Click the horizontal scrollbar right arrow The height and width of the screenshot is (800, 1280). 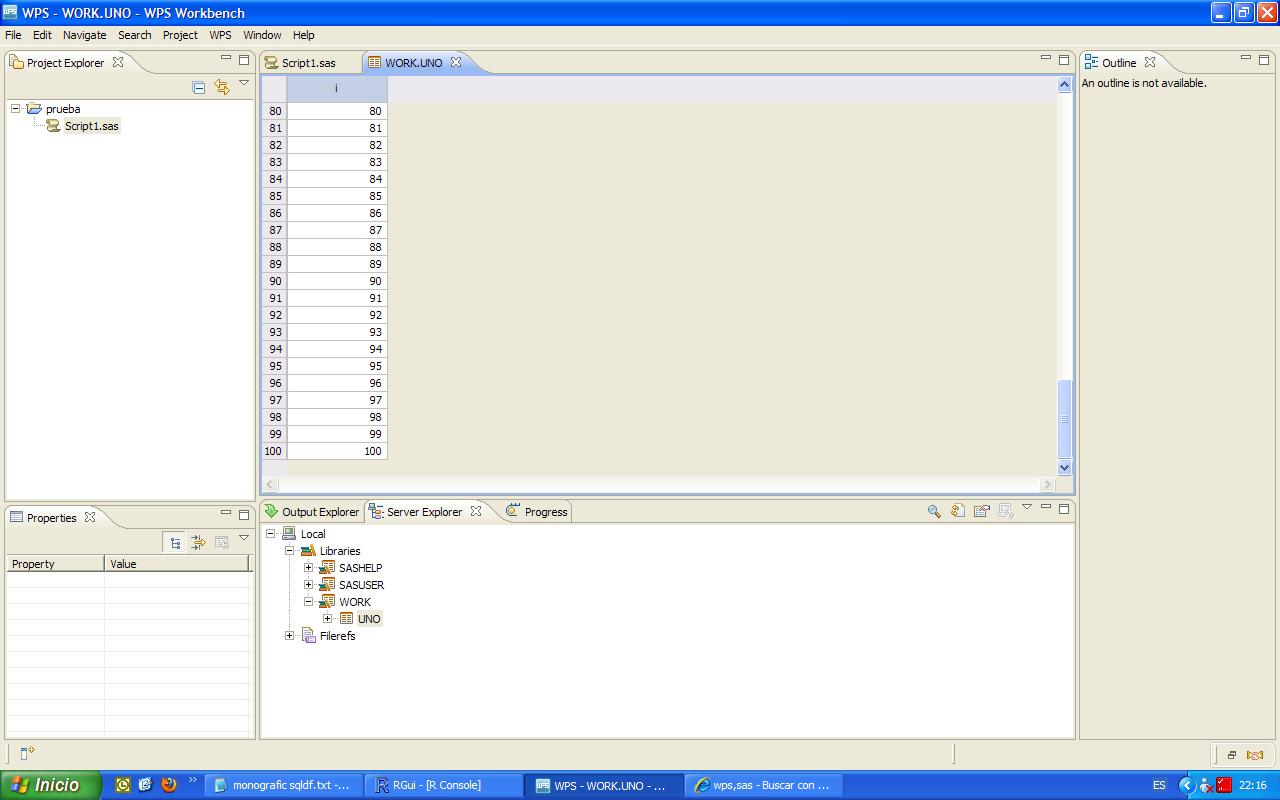(1047, 484)
